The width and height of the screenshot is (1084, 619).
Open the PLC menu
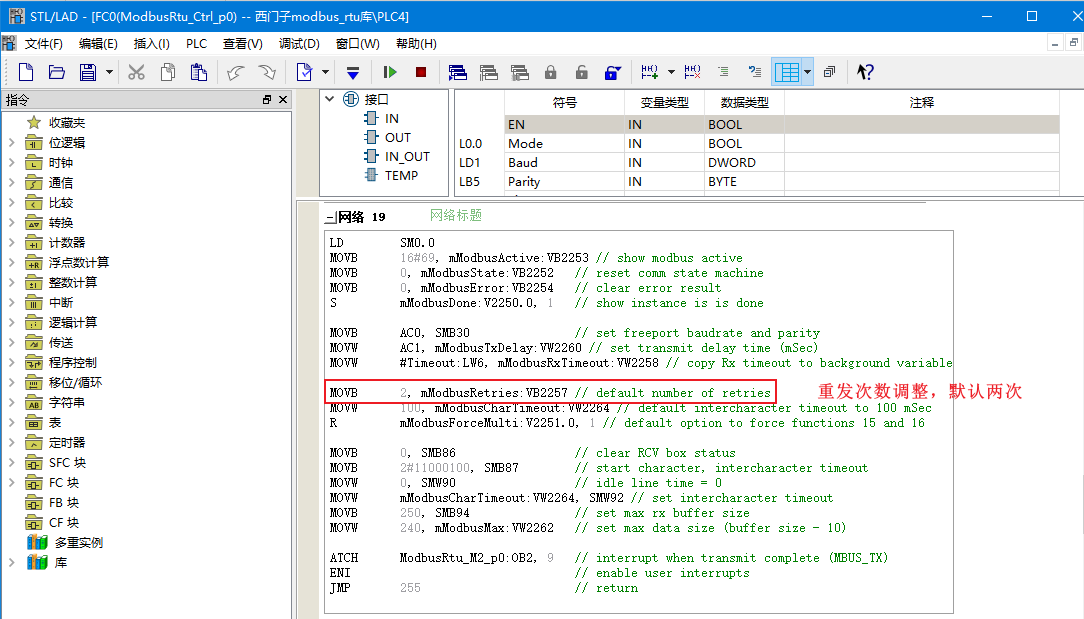pos(196,44)
